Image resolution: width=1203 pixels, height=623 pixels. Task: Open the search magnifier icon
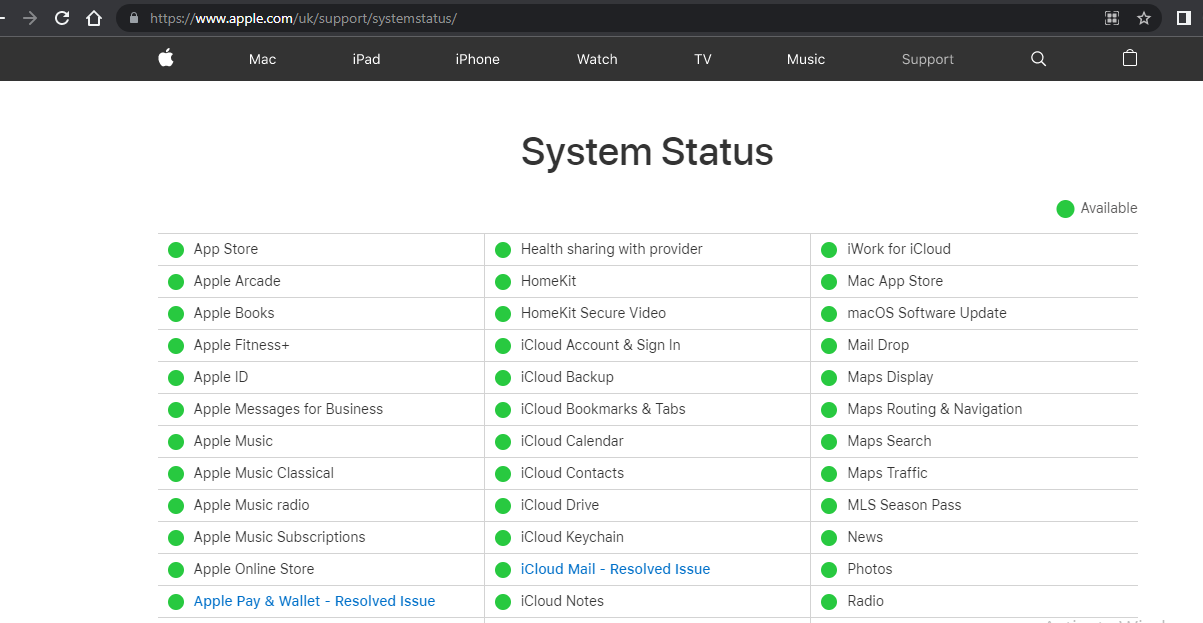click(1038, 59)
